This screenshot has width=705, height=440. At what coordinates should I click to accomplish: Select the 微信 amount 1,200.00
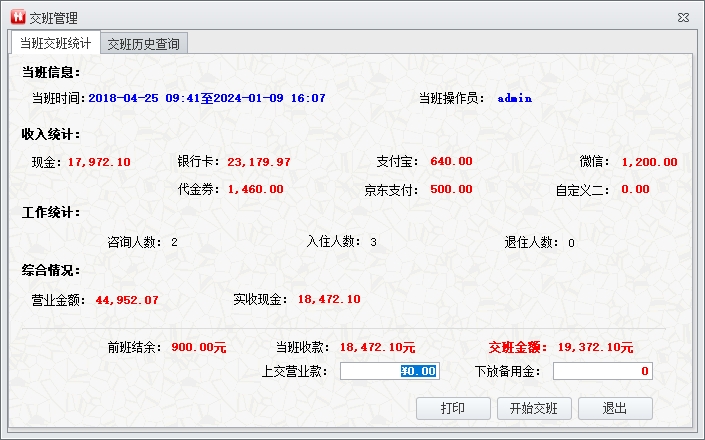[x=649, y=162]
